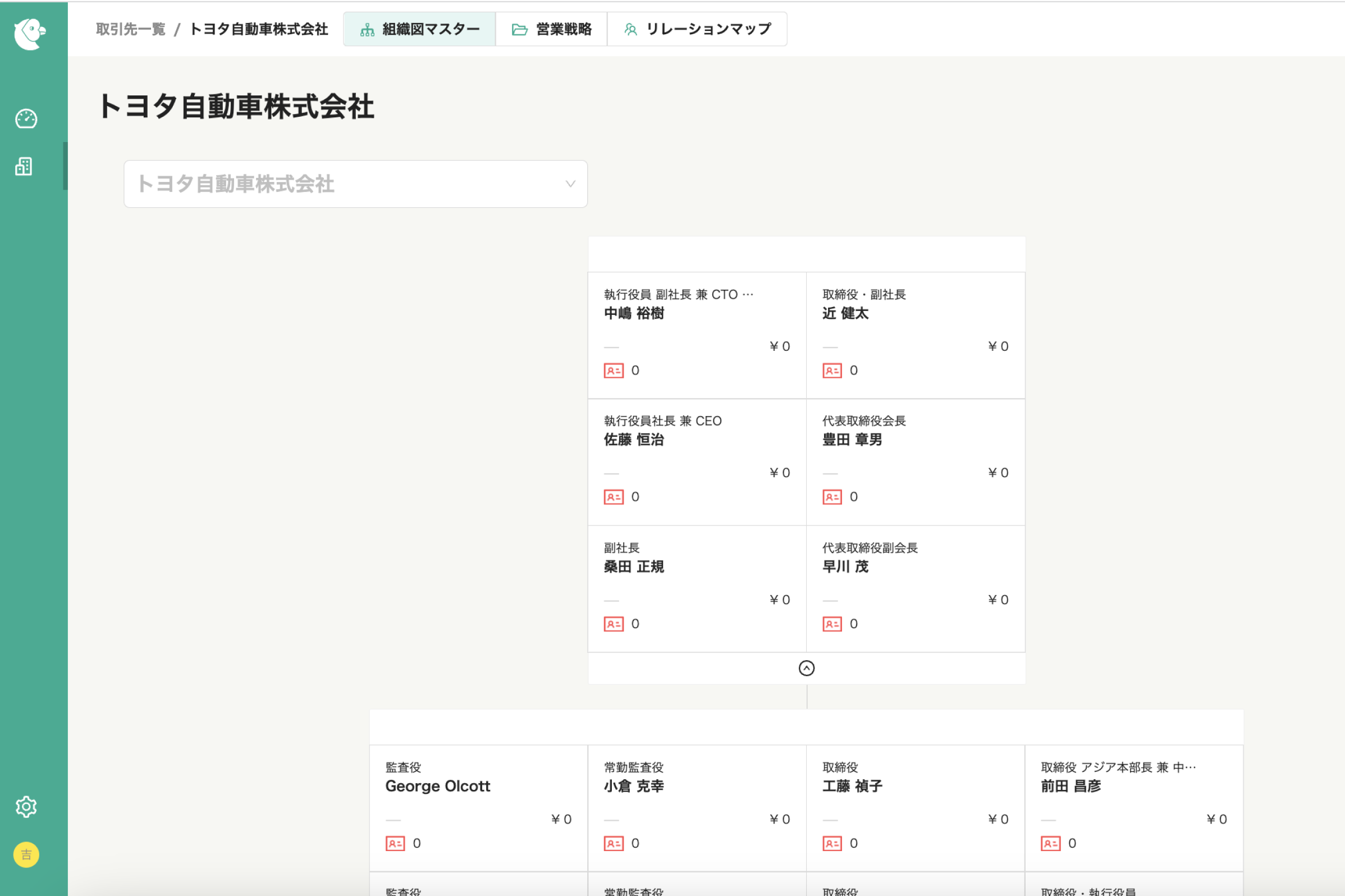The height and width of the screenshot is (896, 1345).
Task: Click the dropdown arrow in the company selector
Action: [x=570, y=184]
